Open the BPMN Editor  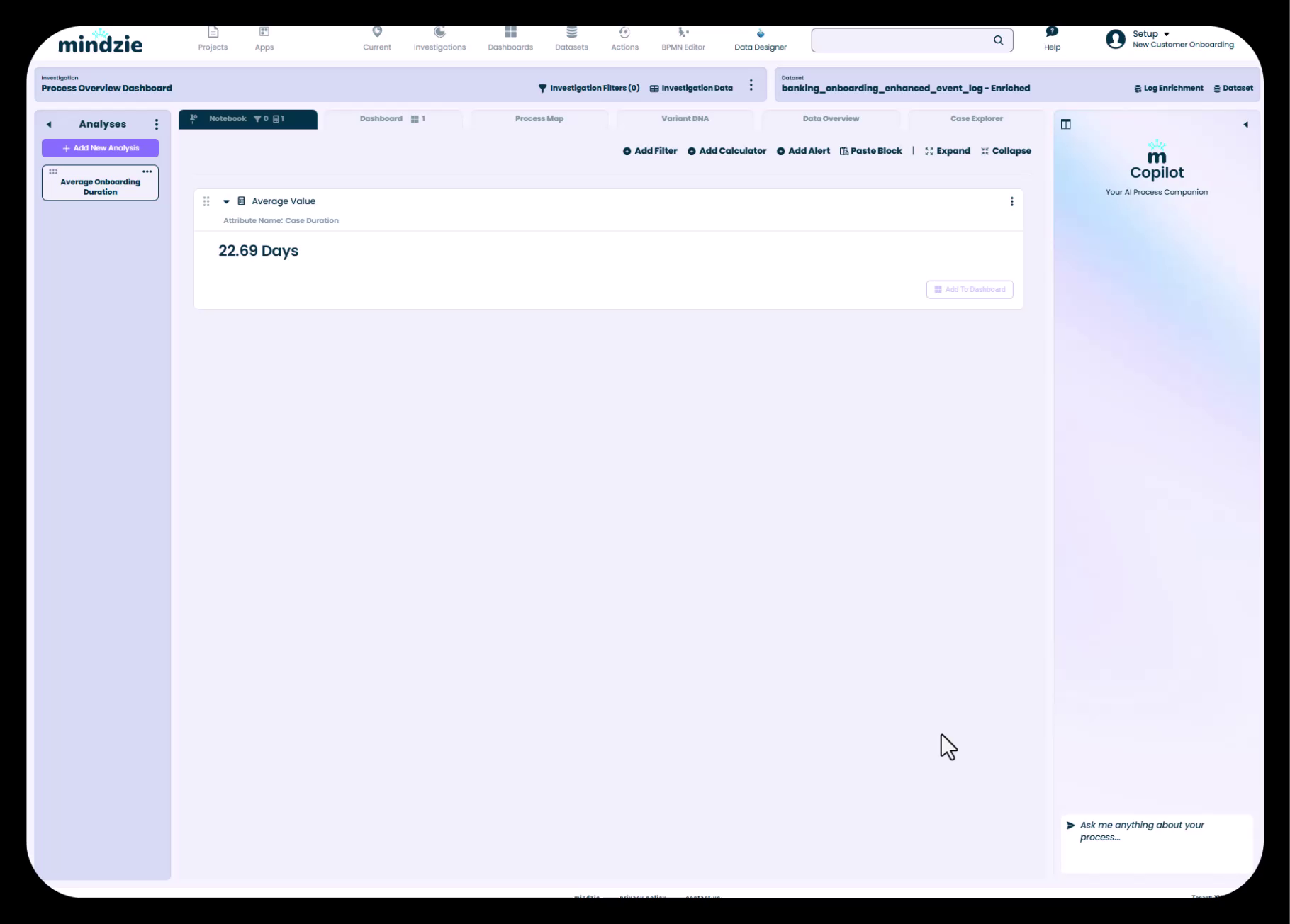point(683,38)
